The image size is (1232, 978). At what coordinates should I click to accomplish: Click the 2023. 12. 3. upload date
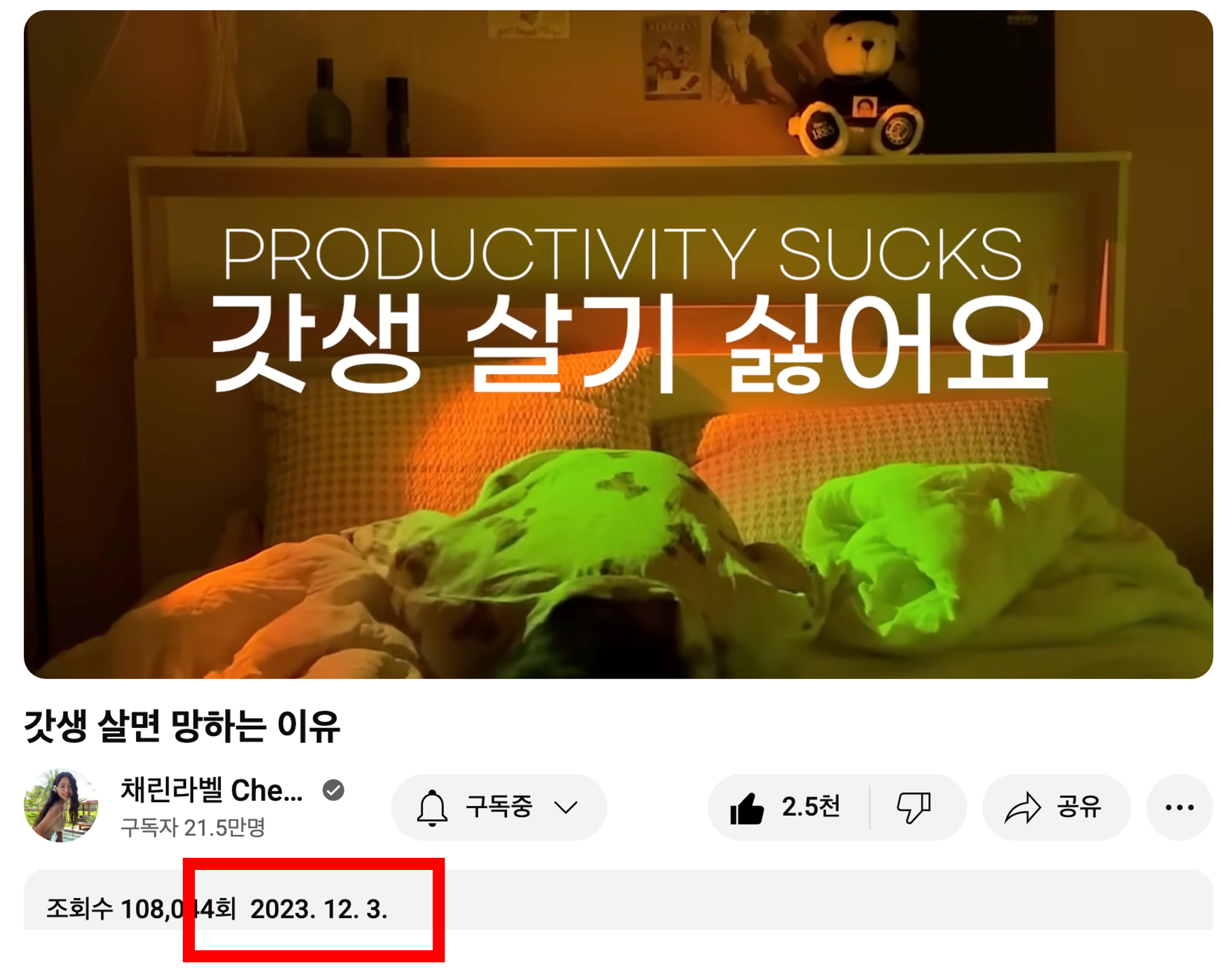[x=319, y=909]
